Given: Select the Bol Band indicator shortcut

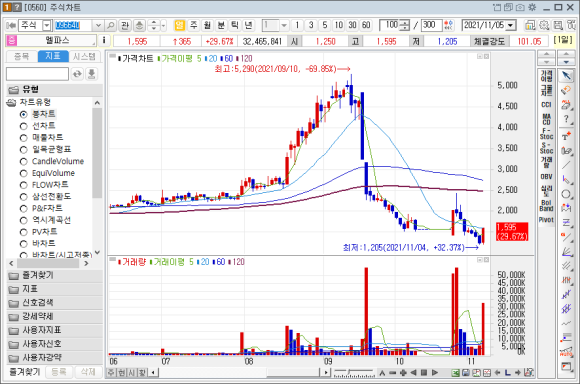Looking at the screenshot, I should (x=546, y=205).
